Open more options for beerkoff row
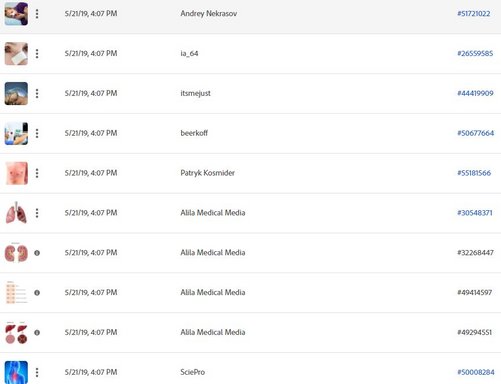Image resolution: width=501 pixels, height=384 pixels. [37, 133]
